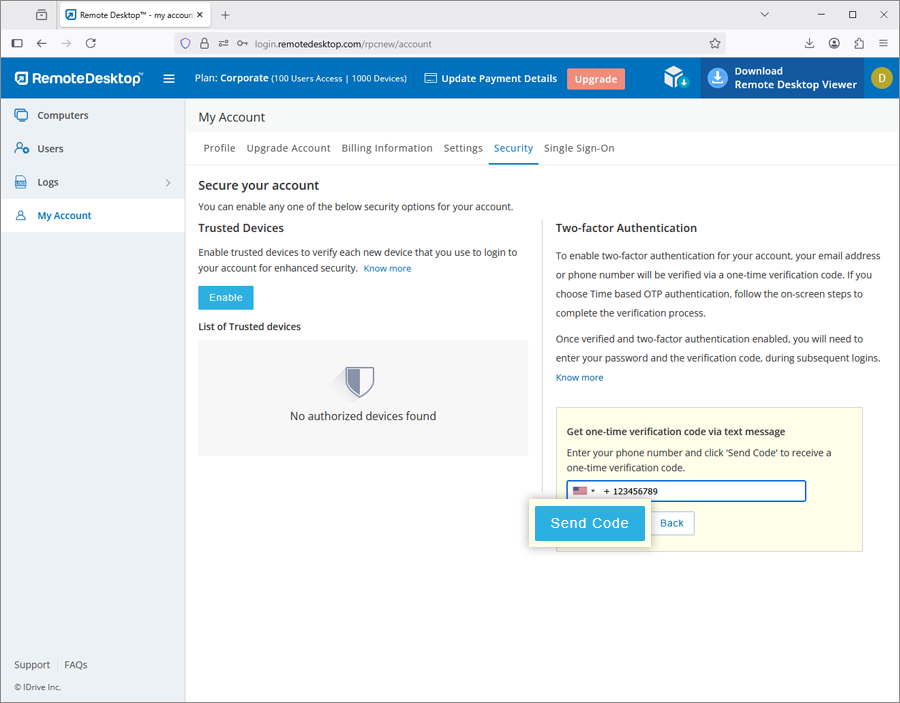Image resolution: width=900 pixels, height=703 pixels.
Task: Click the Send Code button
Action: pyautogui.click(x=589, y=523)
